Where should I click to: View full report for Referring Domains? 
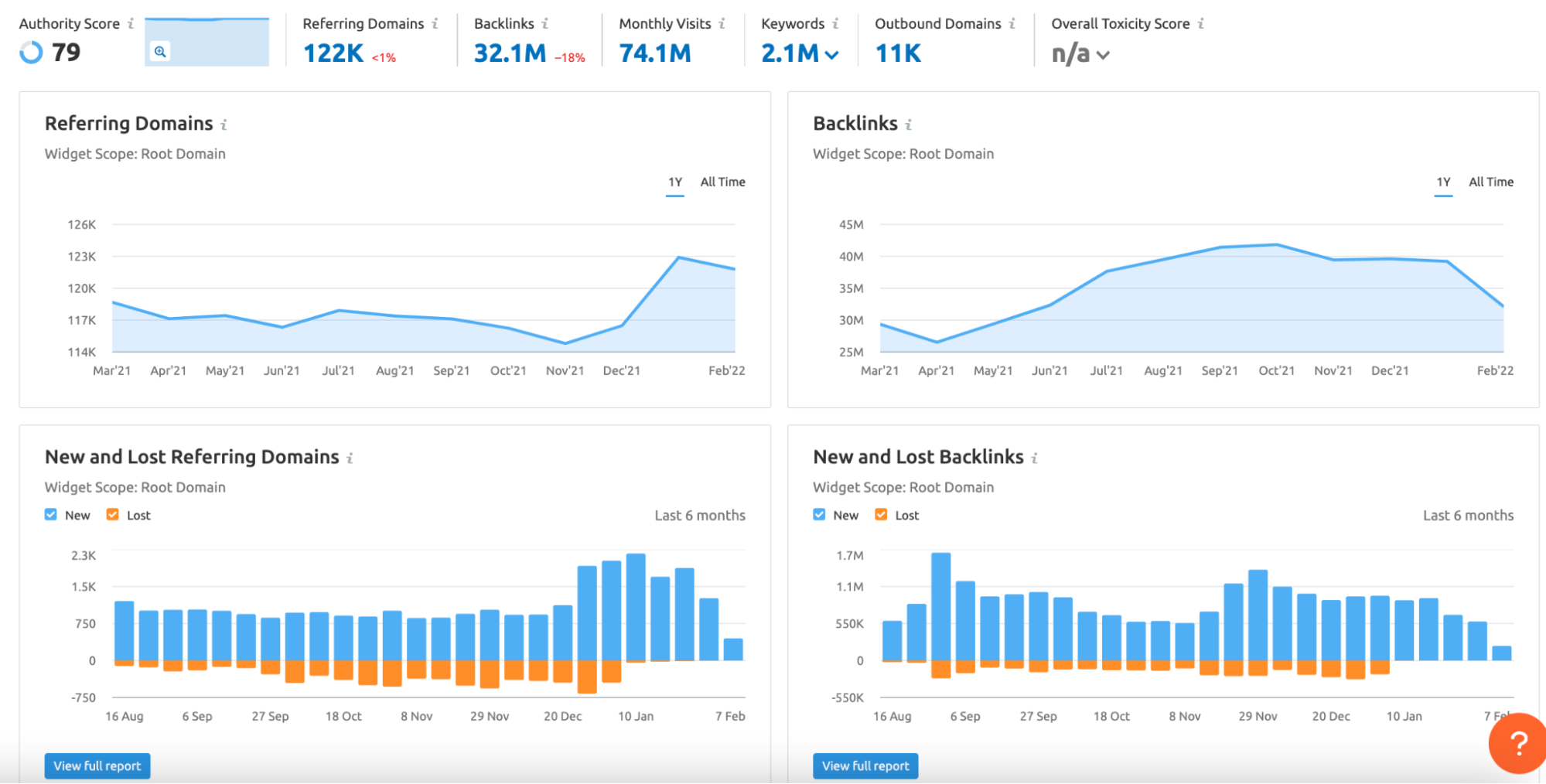click(x=97, y=766)
